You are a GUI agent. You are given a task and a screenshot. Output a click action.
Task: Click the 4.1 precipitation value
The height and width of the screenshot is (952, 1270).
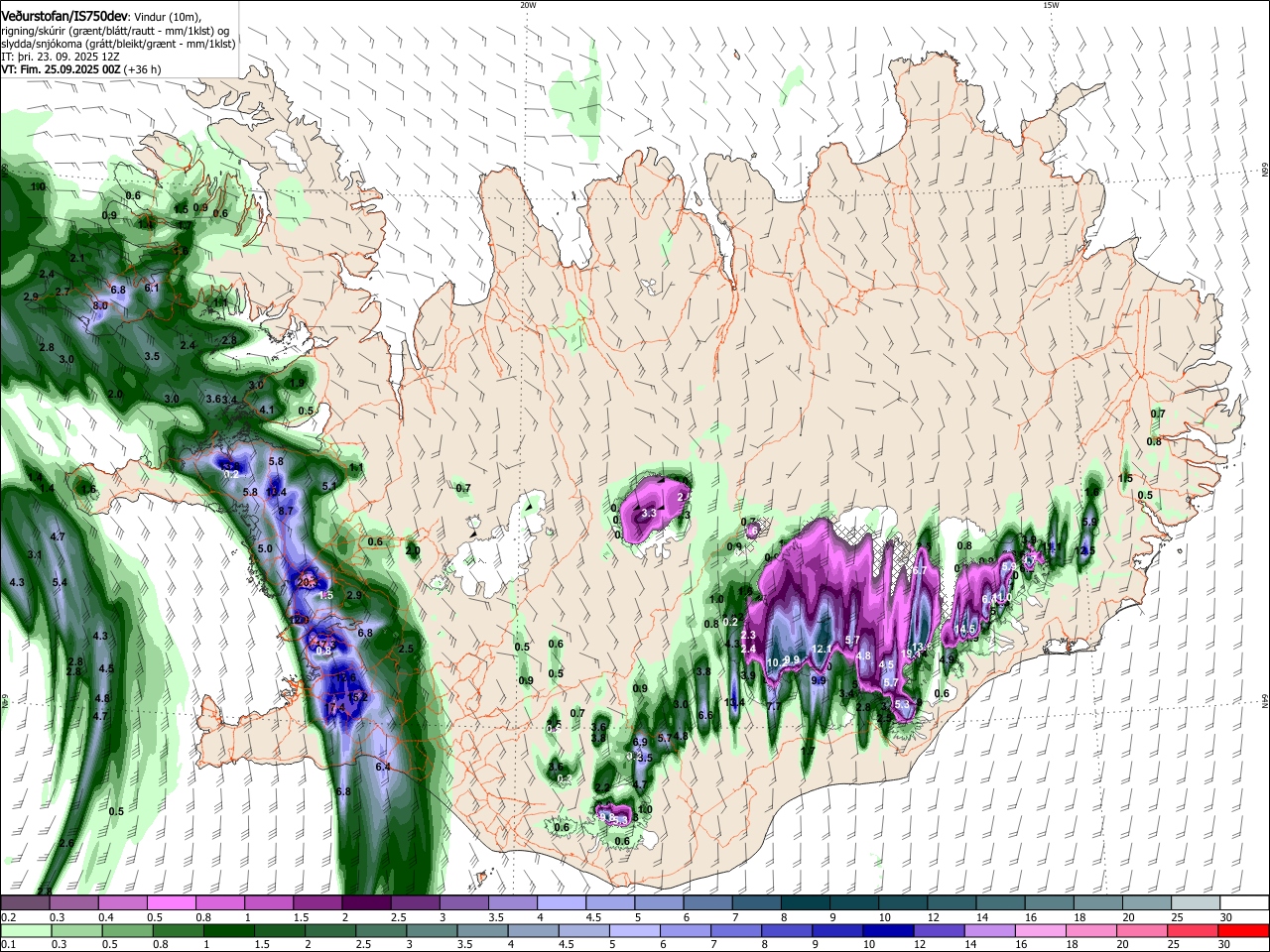point(267,410)
